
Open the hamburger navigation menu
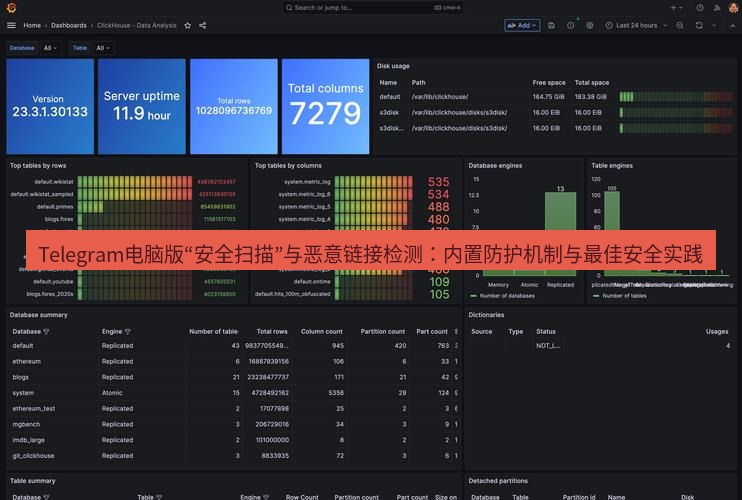[x=11, y=26]
